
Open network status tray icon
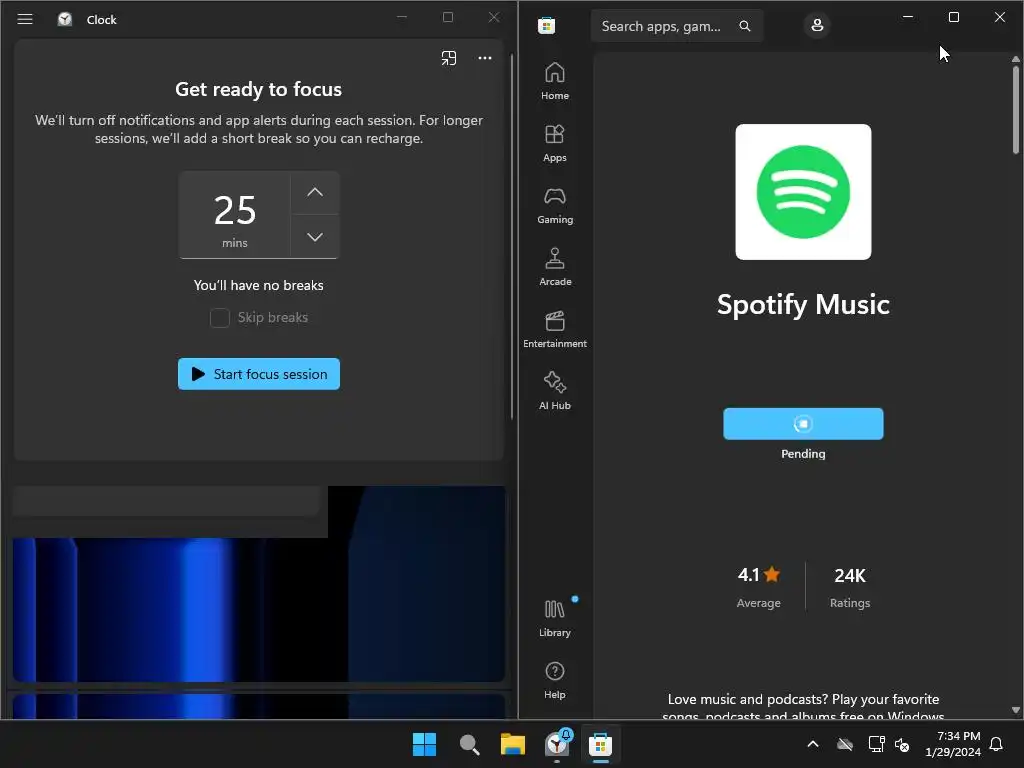click(x=876, y=744)
